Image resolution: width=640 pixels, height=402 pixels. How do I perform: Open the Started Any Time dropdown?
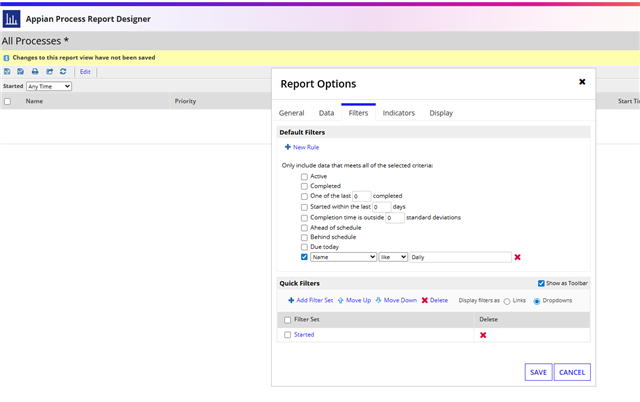pos(49,86)
